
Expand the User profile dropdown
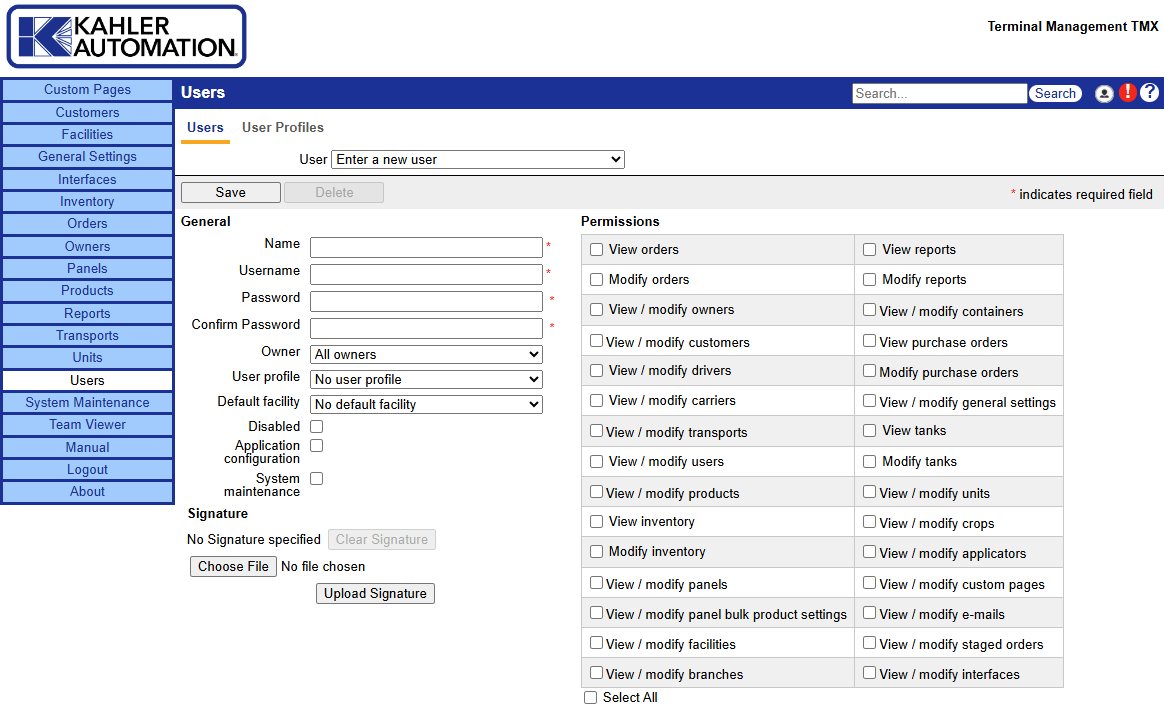point(426,380)
